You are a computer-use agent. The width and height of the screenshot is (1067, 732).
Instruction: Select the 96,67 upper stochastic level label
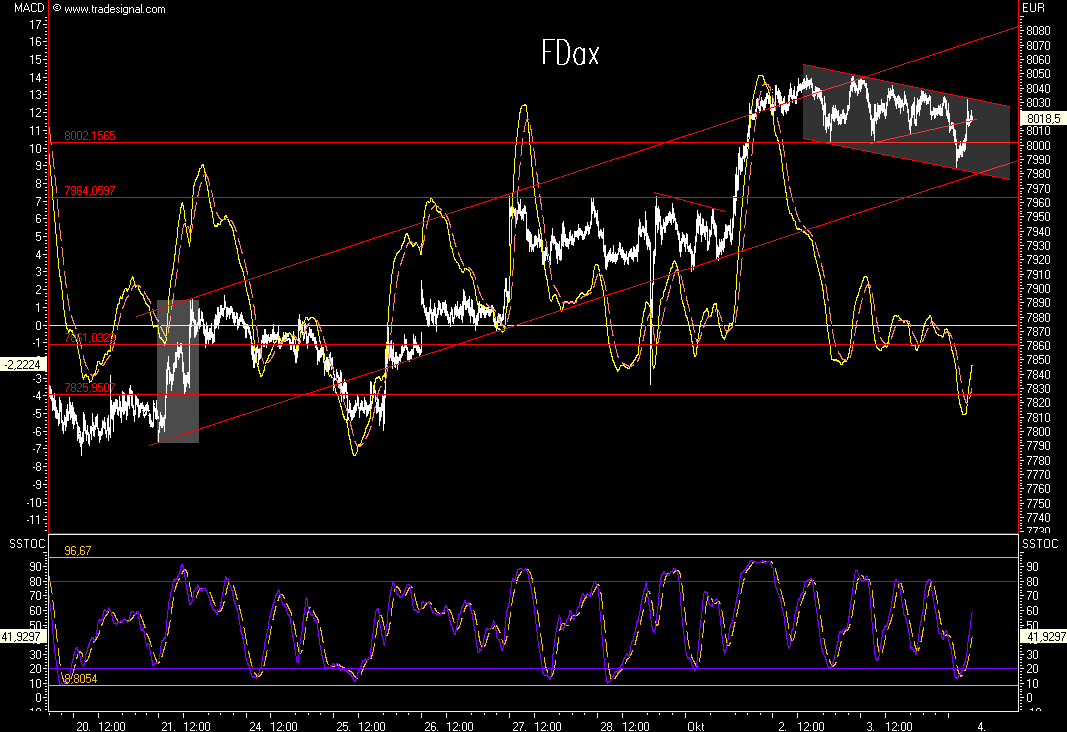[78, 550]
